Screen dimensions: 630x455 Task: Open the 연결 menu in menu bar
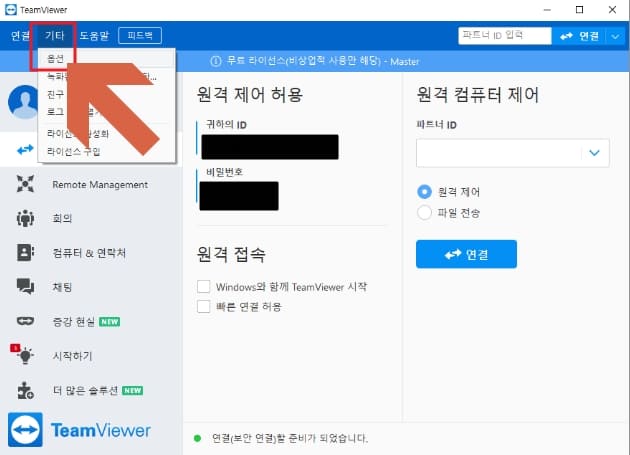point(20,36)
